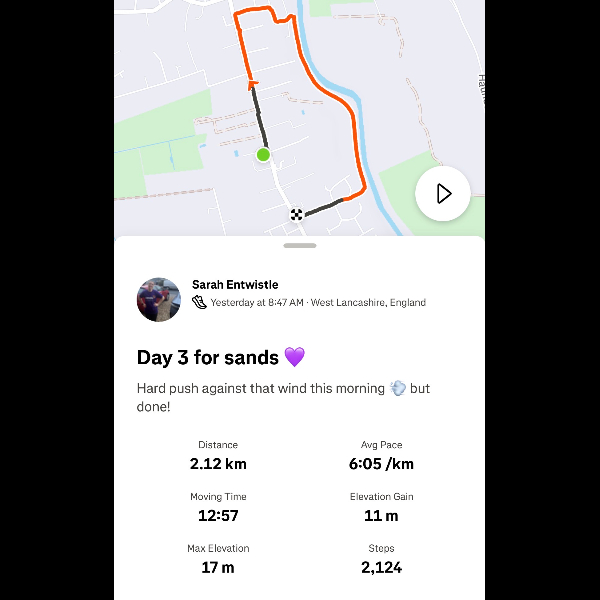
Task: Select the Day 3 for sands title
Action: point(209,357)
